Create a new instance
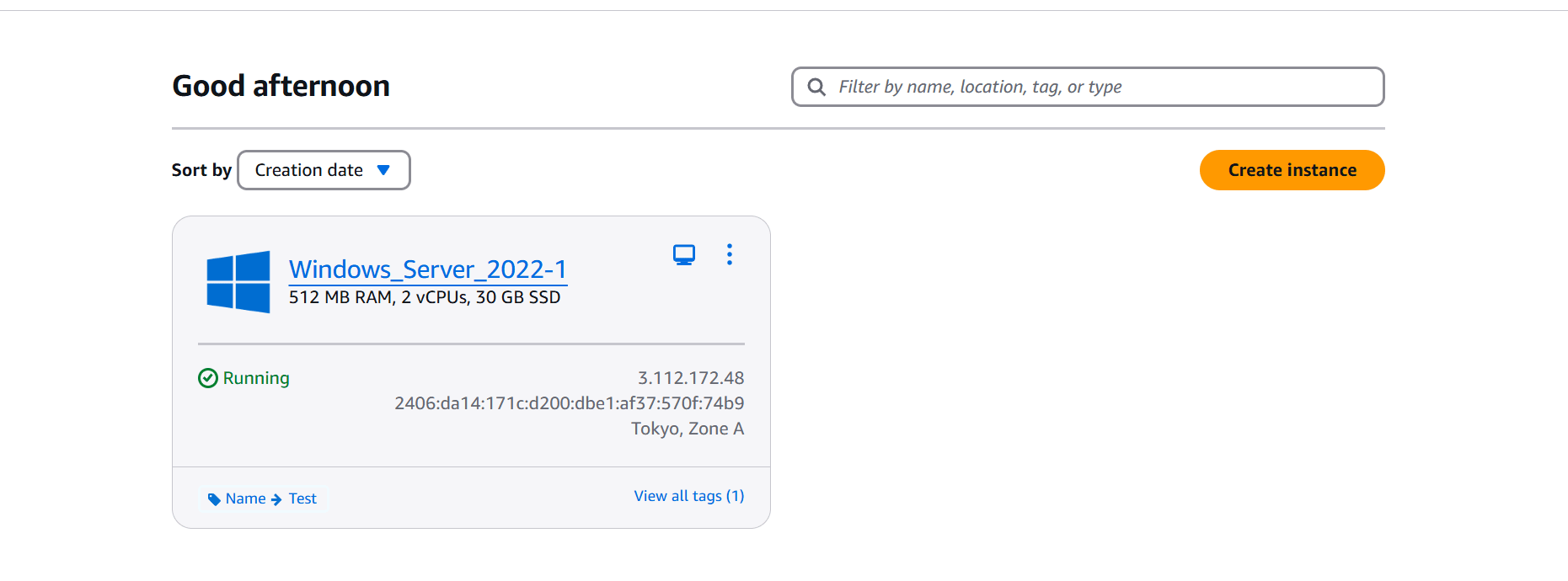The width and height of the screenshot is (1568, 581). click(1292, 170)
